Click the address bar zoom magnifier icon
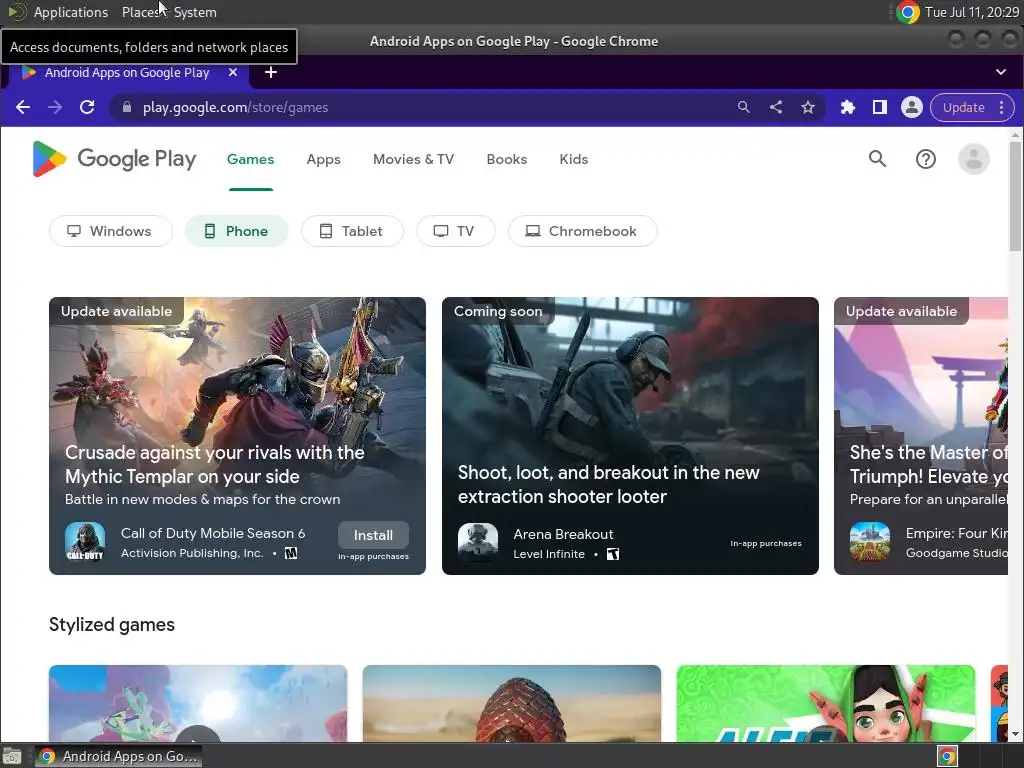Viewport: 1024px width, 768px height. coord(743,107)
